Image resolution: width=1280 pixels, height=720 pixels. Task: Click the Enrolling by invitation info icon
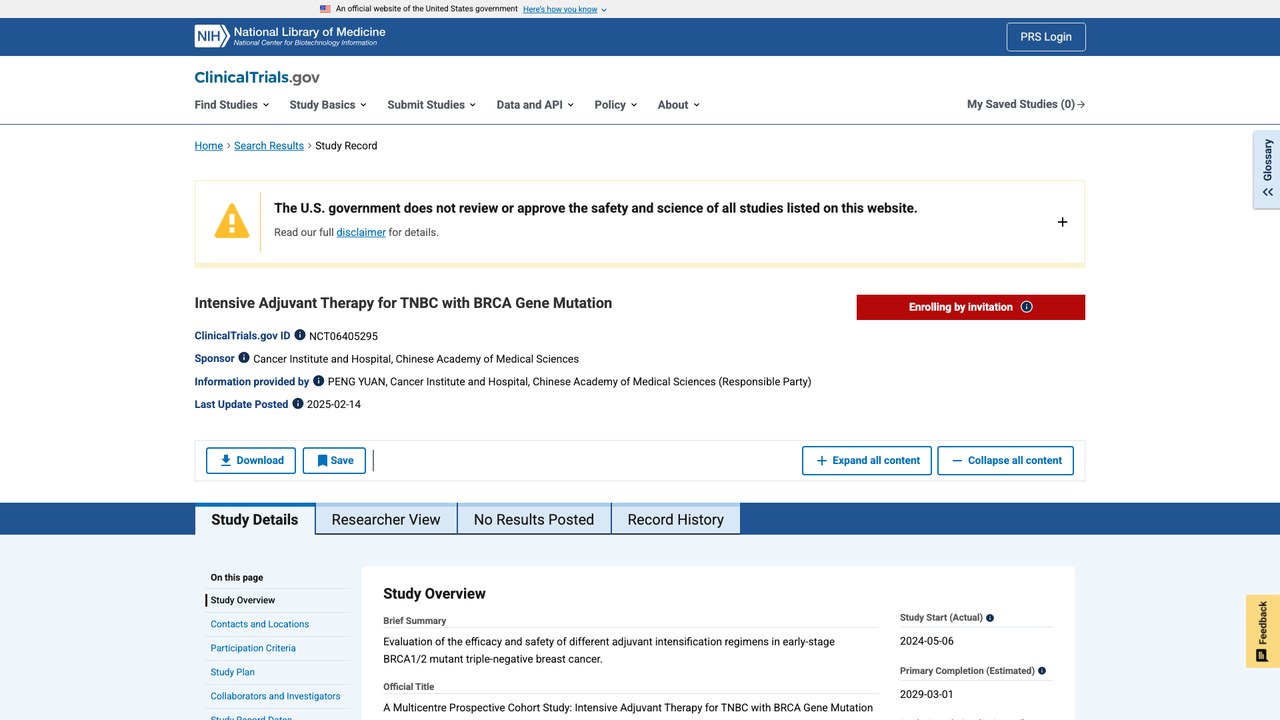1026,307
